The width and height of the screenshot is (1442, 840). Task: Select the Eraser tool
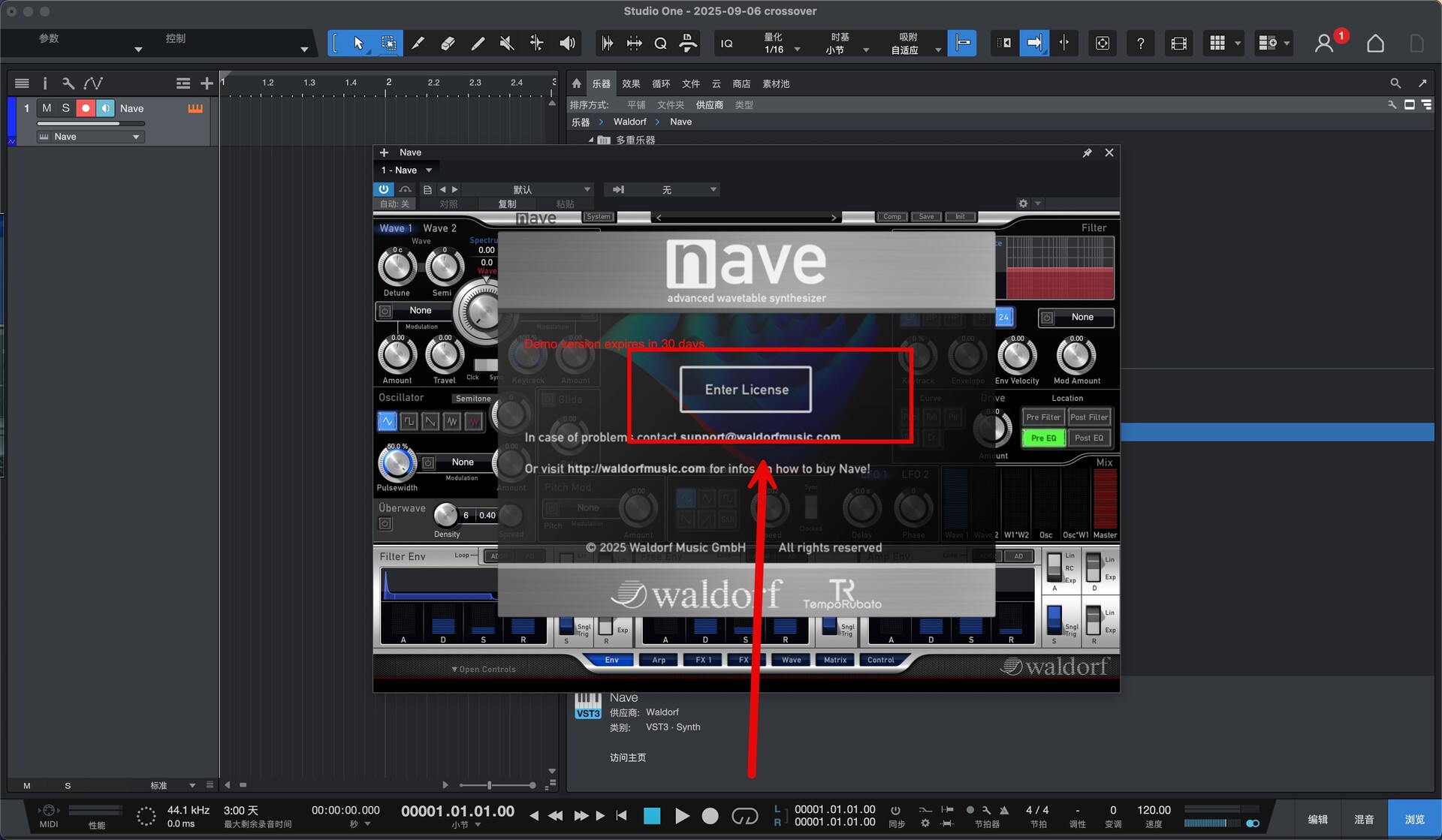point(448,44)
